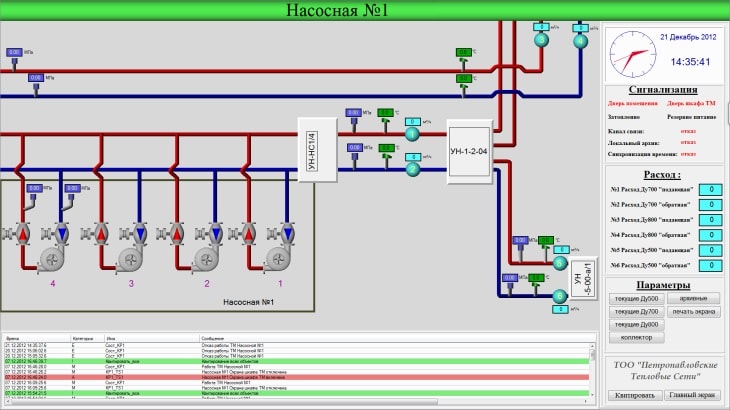This screenshot has height=410, width=730.
Task: Click the event log vertical scrollbar
Action: (x=591, y=370)
